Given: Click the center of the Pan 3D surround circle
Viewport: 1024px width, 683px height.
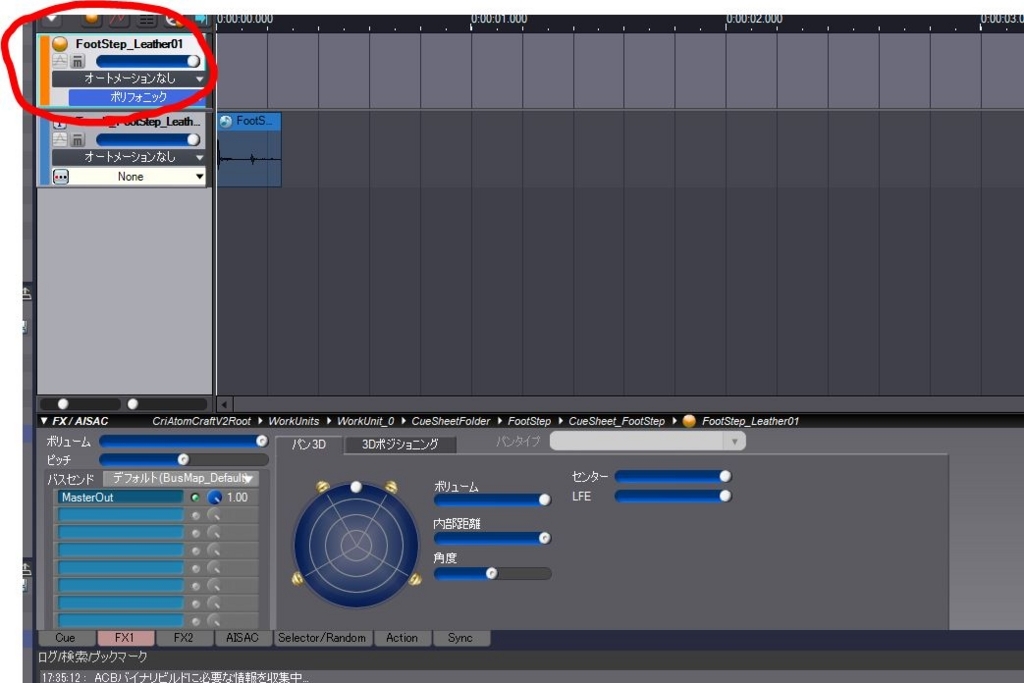Looking at the screenshot, I should coord(357,544).
